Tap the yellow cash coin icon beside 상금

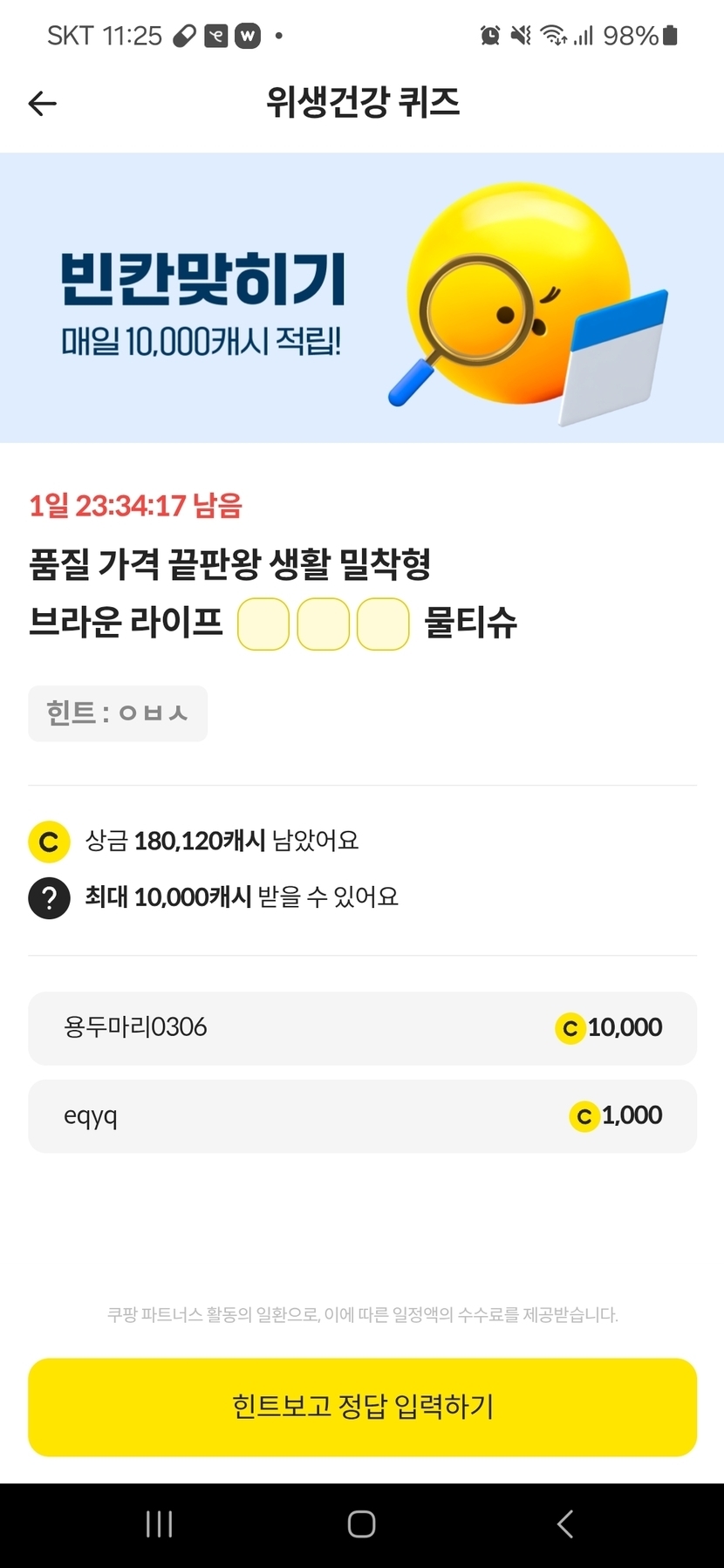point(49,842)
